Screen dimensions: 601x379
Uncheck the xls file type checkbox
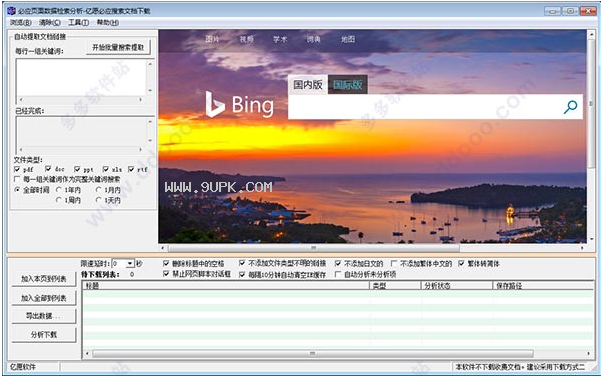click(106, 169)
